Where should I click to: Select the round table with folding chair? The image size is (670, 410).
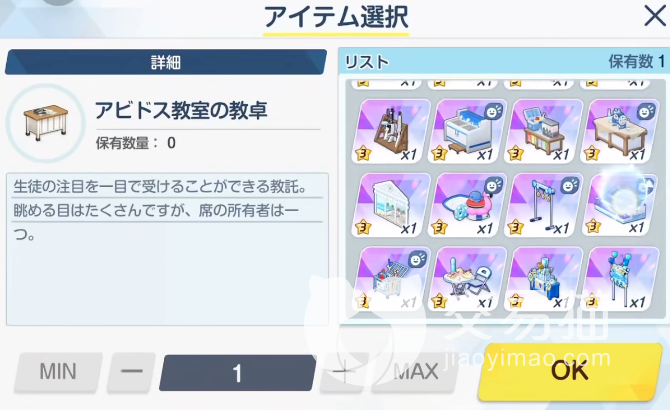[x=467, y=278]
